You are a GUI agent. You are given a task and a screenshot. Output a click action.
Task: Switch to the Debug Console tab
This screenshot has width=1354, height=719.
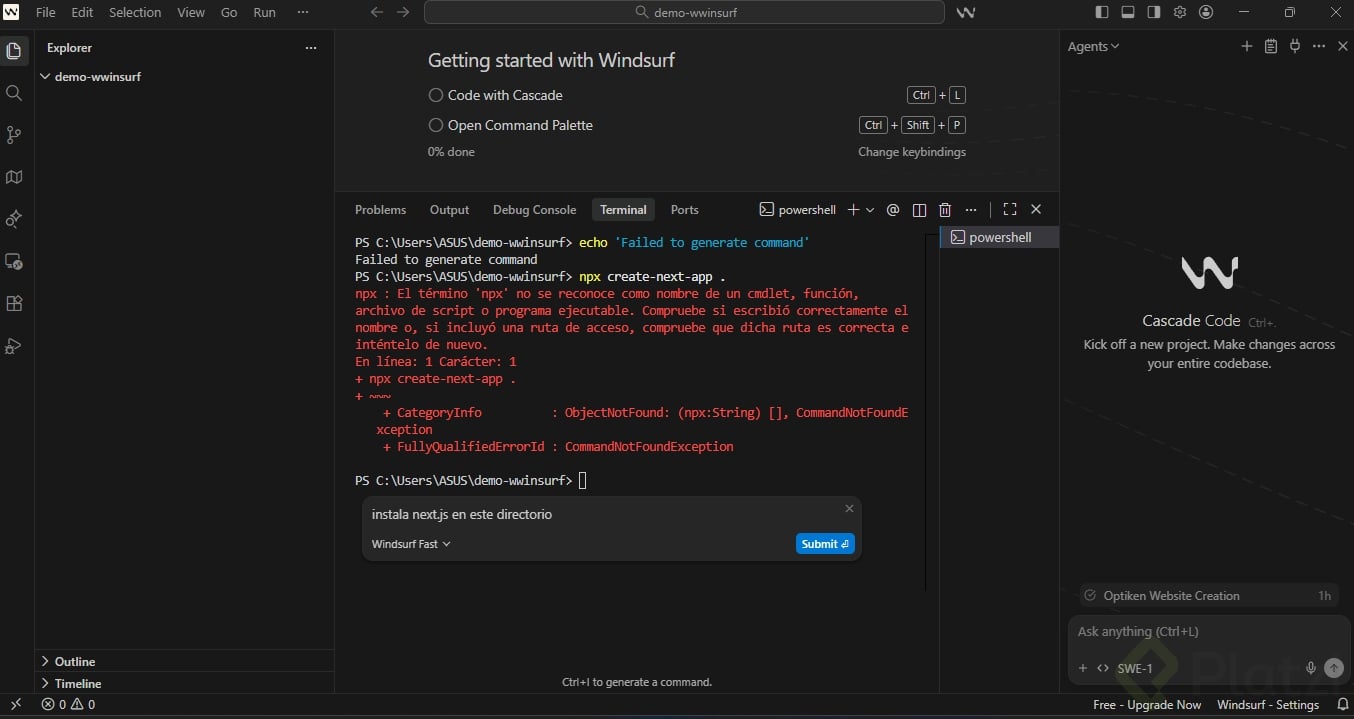coord(534,210)
